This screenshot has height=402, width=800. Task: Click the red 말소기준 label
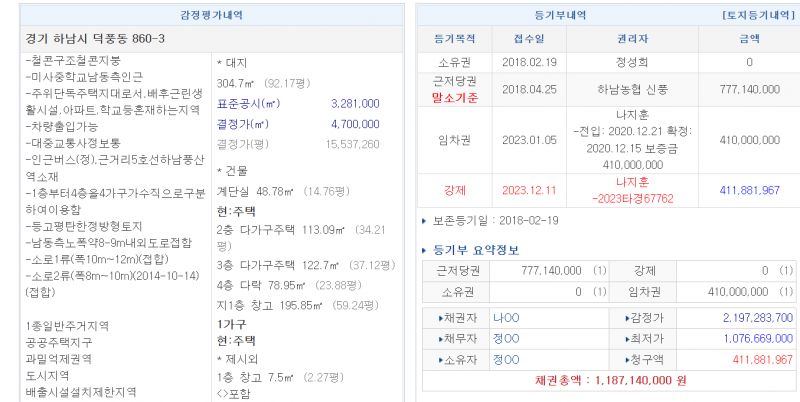coord(456,98)
